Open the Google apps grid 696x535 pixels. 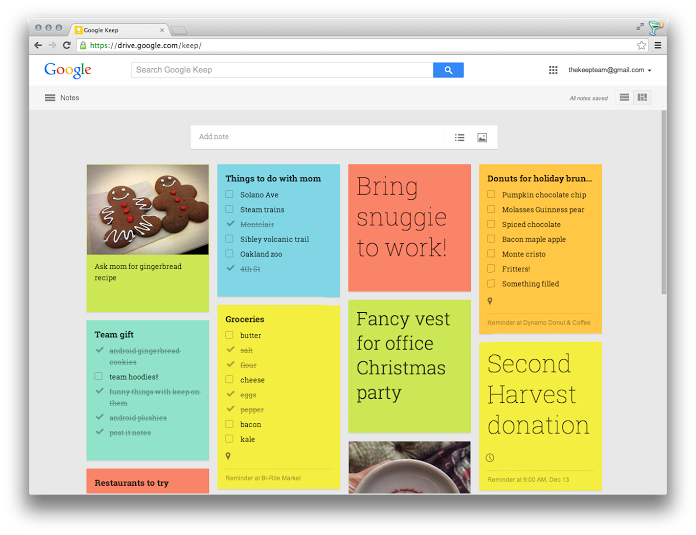pyautogui.click(x=553, y=70)
